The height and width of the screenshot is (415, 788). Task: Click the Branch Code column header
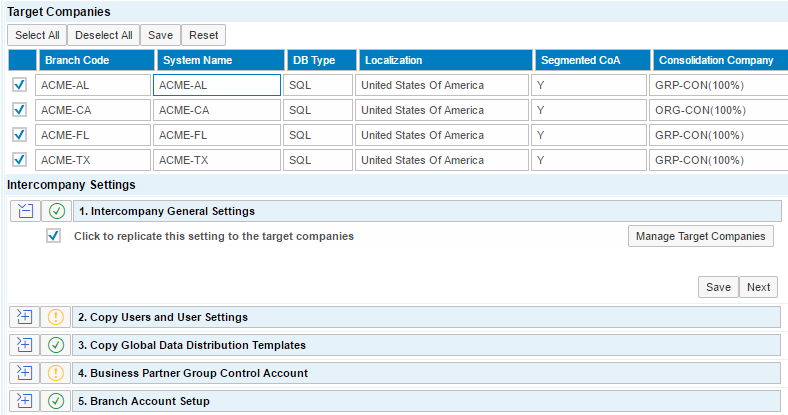(x=93, y=60)
